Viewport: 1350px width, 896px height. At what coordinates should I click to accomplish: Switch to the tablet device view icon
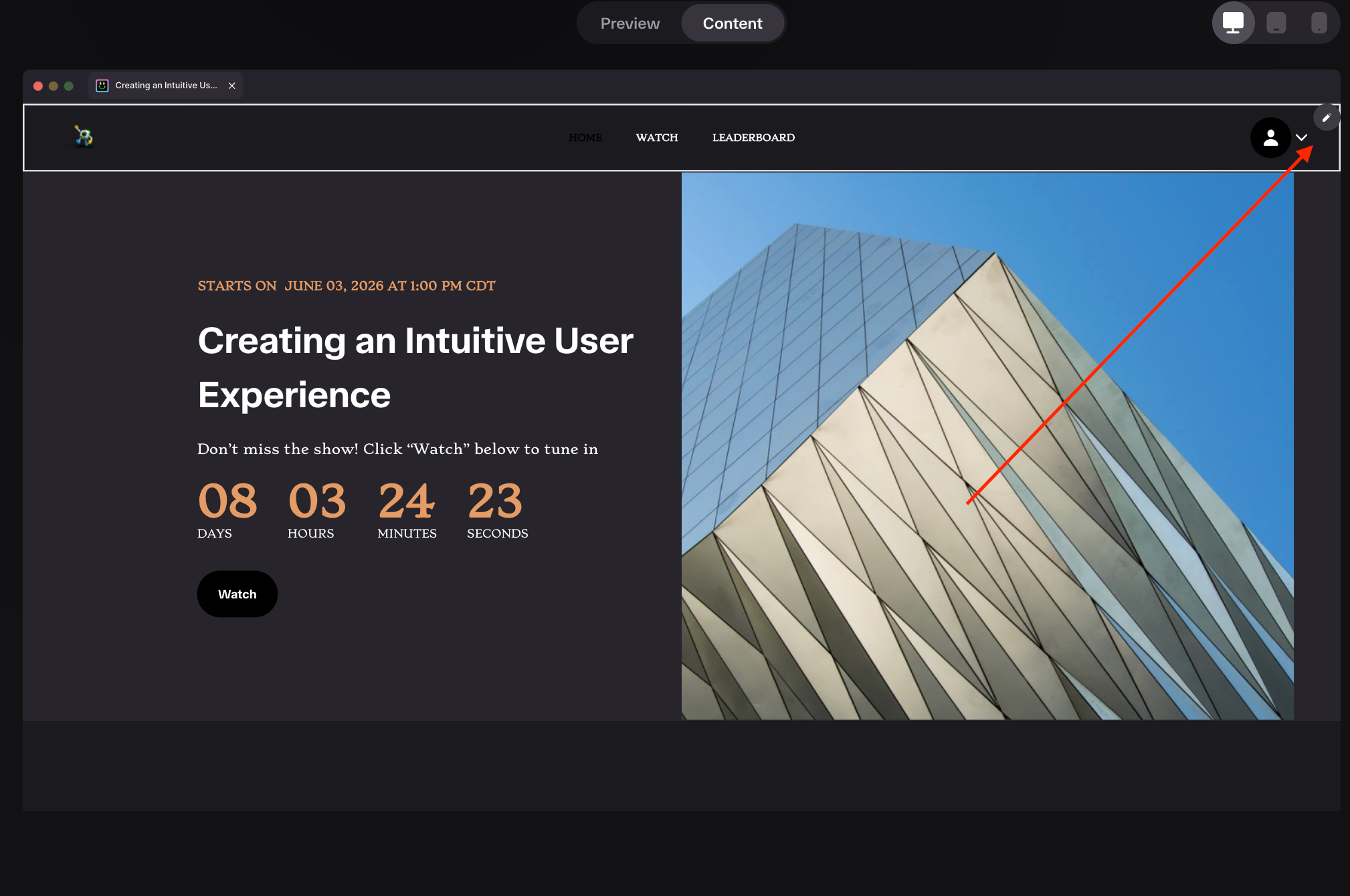1276,23
